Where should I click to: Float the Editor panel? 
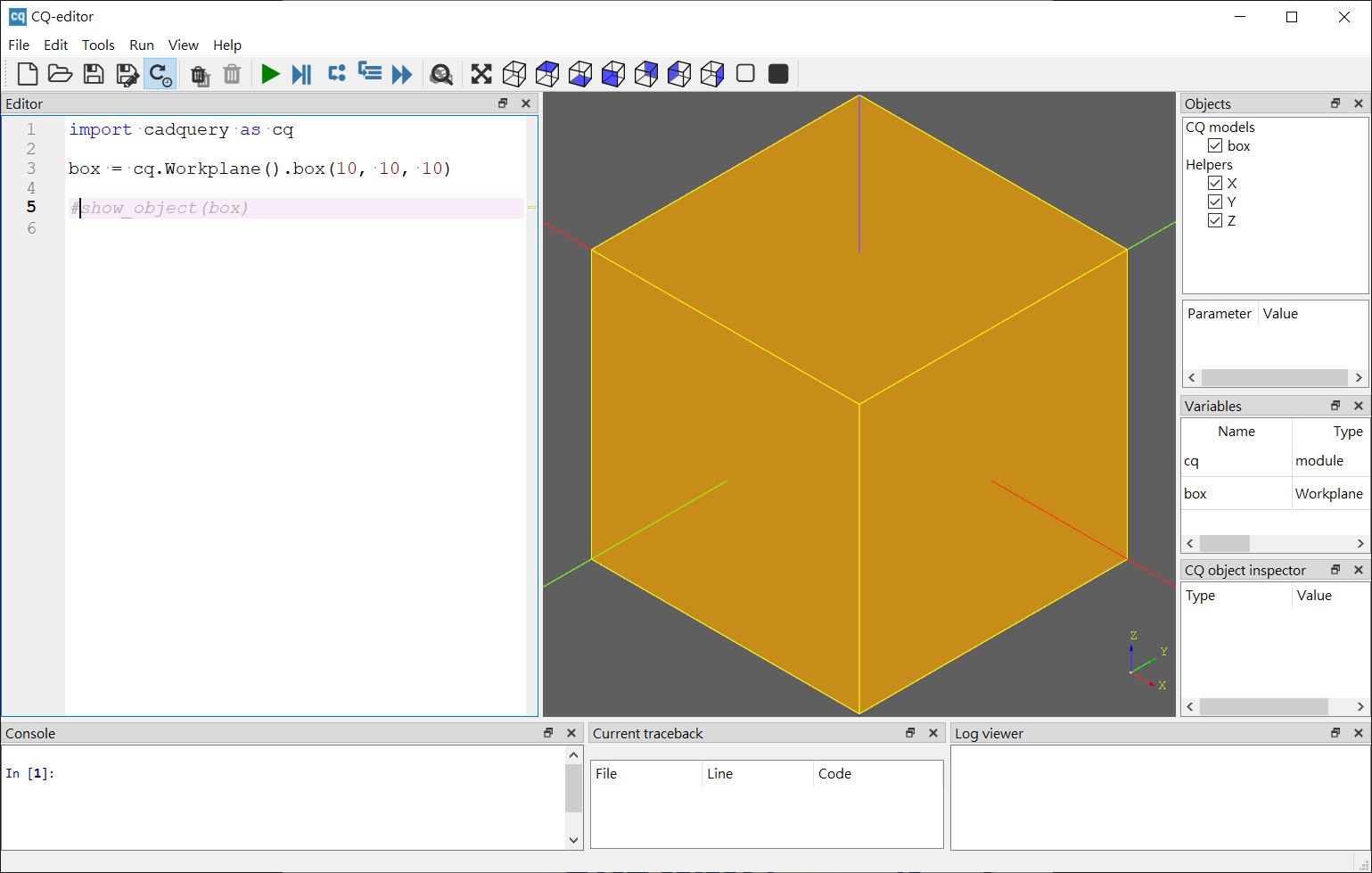coord(503,103)
